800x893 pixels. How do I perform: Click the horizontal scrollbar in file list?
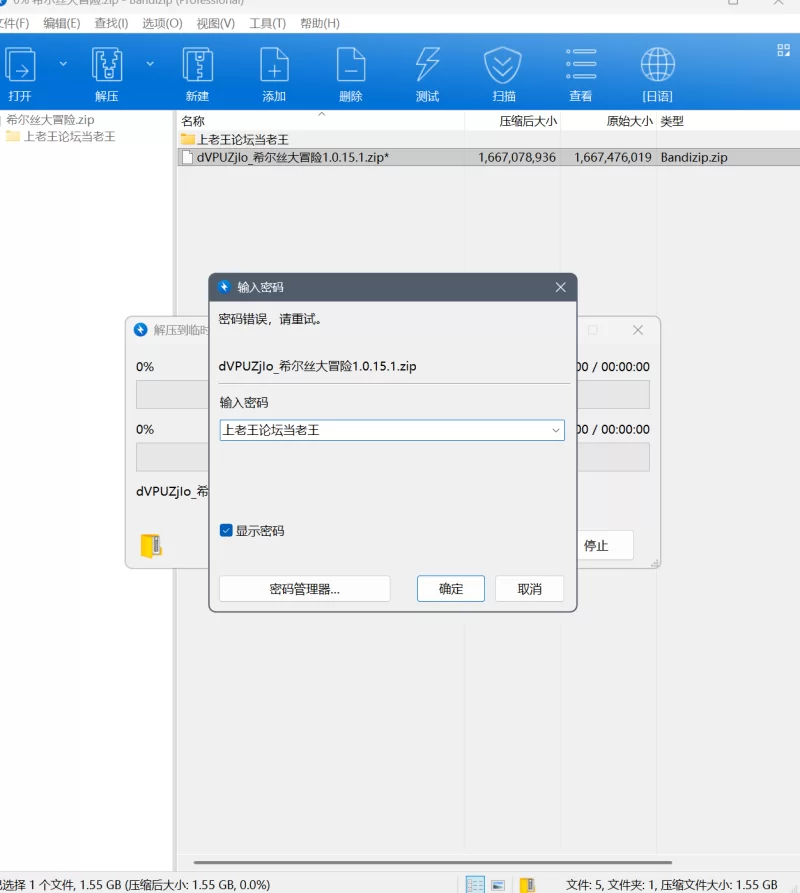point(433,862)
